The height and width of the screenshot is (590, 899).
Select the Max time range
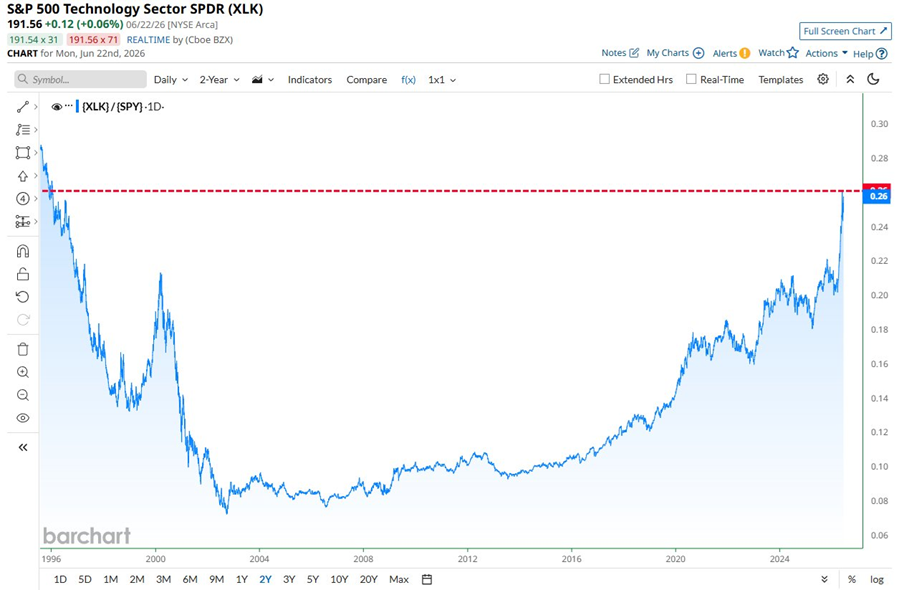(x=399, y=579)
